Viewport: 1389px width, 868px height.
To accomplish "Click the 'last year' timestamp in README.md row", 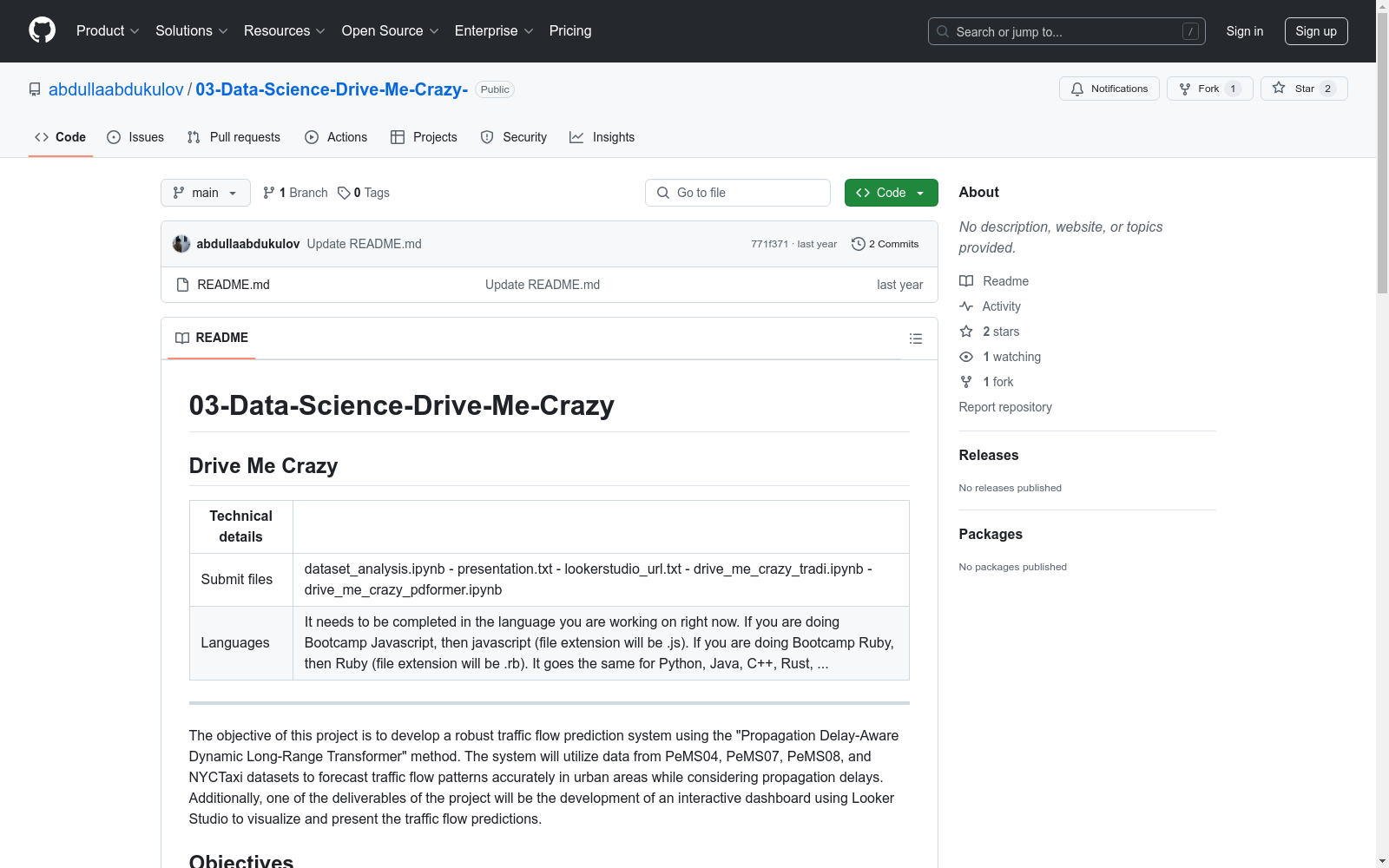I will point(900,285).
